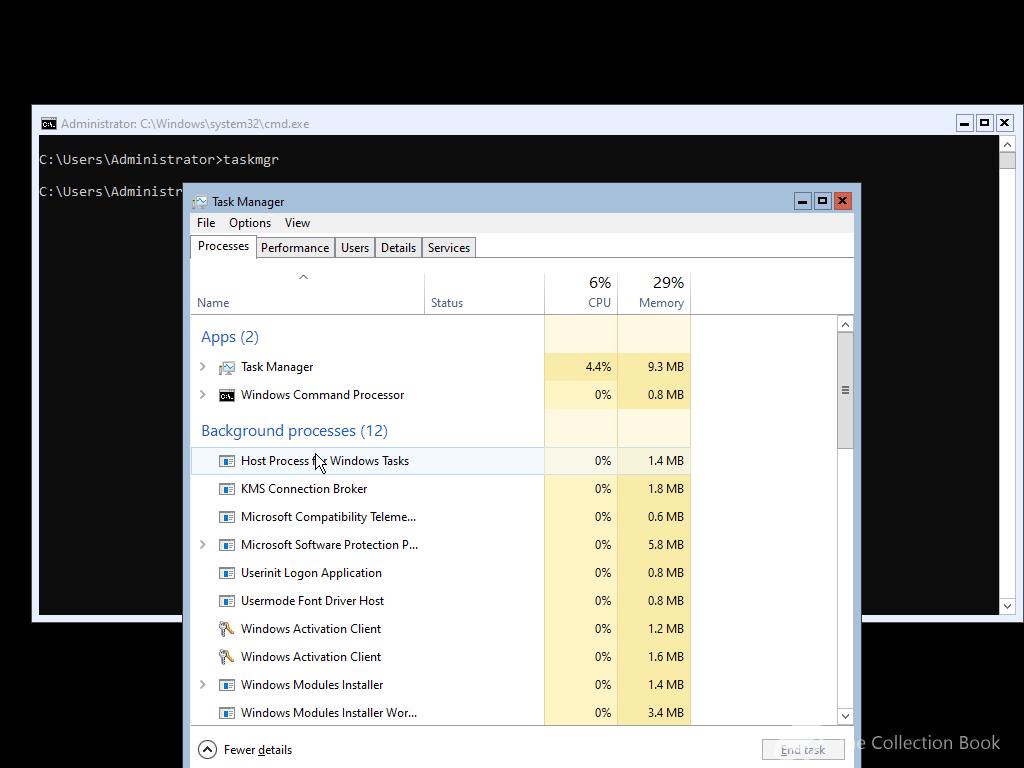Screen dimensions: 1024x768
Task: Click the process list scrollbar thumb
Action: (x=845, y=390)
